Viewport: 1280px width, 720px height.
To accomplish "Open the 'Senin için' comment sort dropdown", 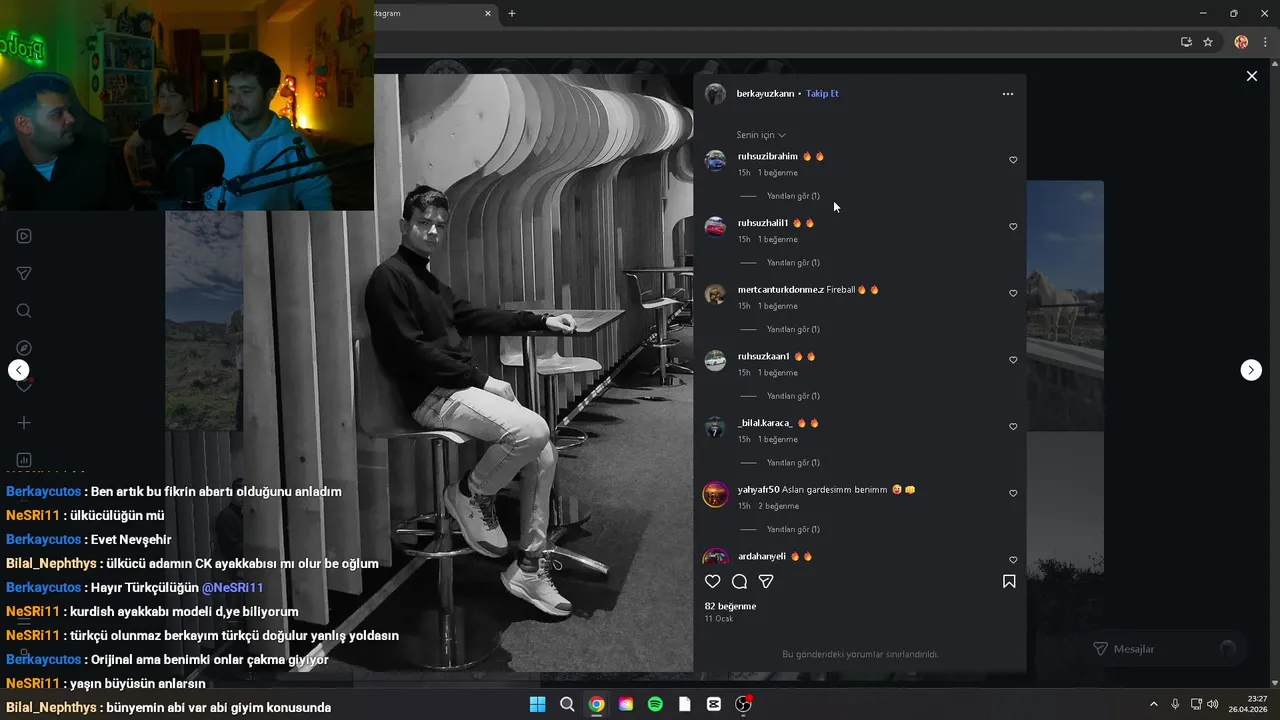I will (761, 135).
